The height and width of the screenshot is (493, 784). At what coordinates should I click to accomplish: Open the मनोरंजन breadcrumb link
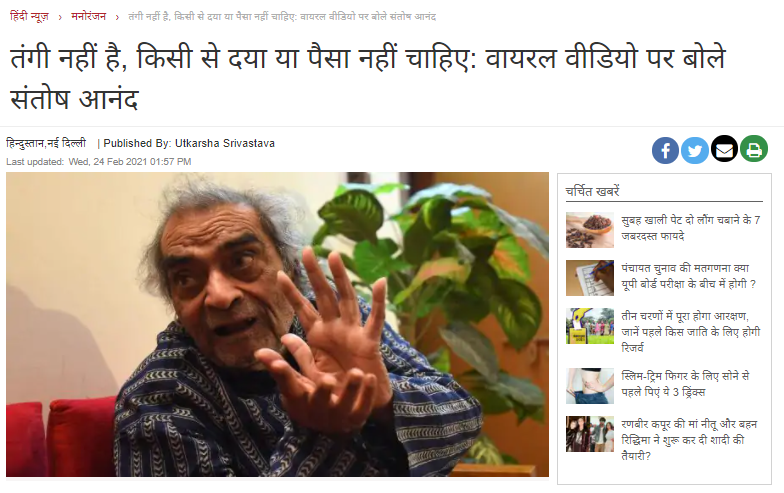(x=88, y=16)
